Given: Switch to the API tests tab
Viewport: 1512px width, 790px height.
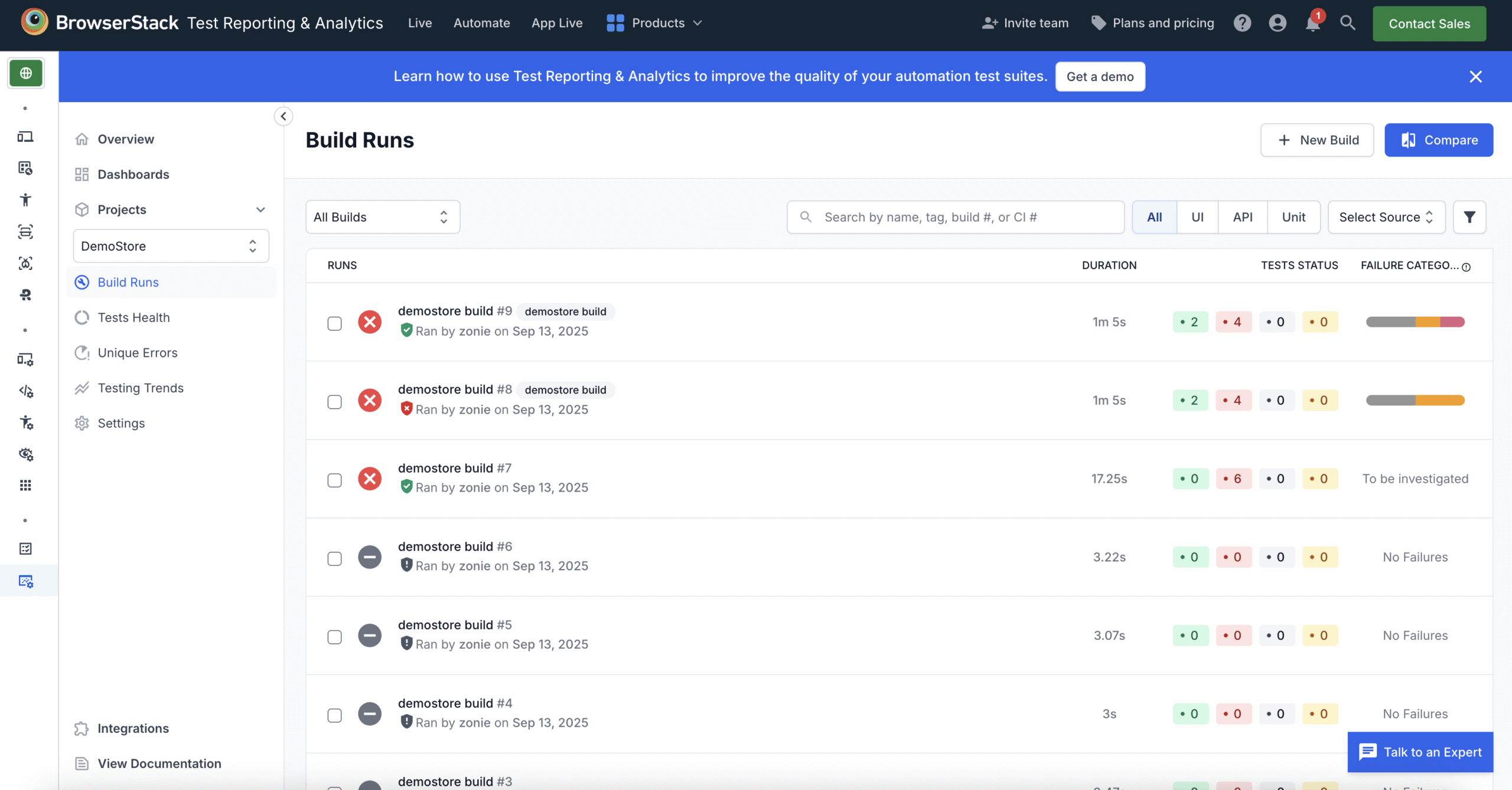Looking at the screenshot, I should (x=1242, y=217).
